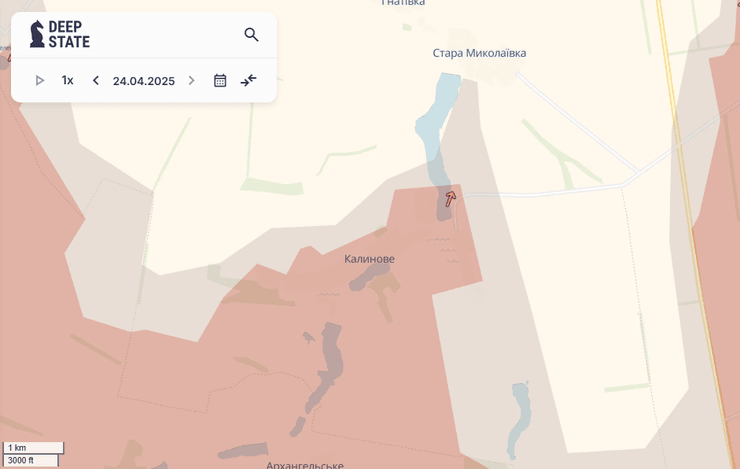
Task: Click the 24.04.2025 date field
Action: click(x=143, y=80)
